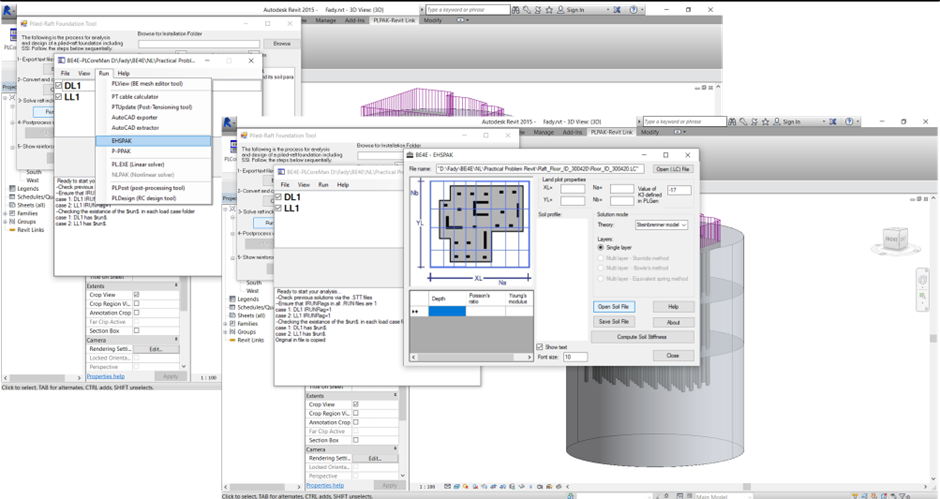Uncheck DL1 in PLCoreMan window with Run menu

tap(59, 86)
